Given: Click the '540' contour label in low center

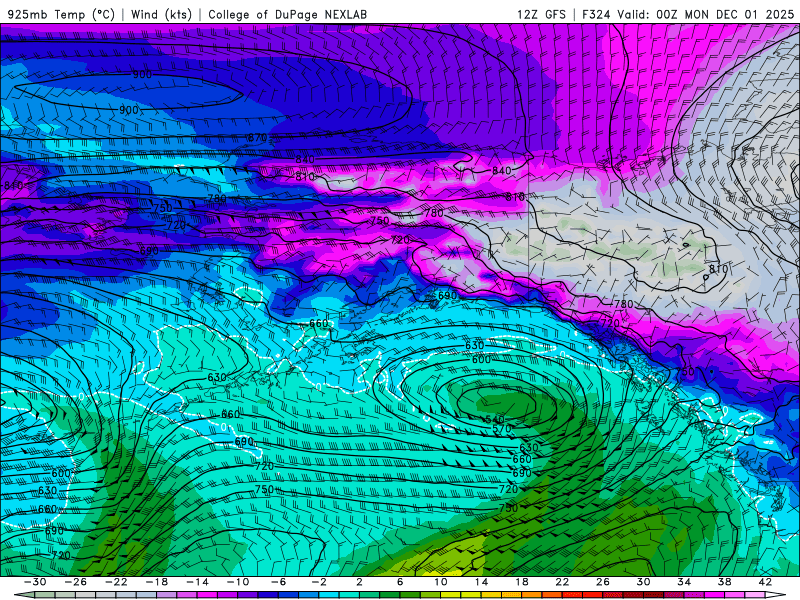Looking at the screenshot, I should coord(495,419).
